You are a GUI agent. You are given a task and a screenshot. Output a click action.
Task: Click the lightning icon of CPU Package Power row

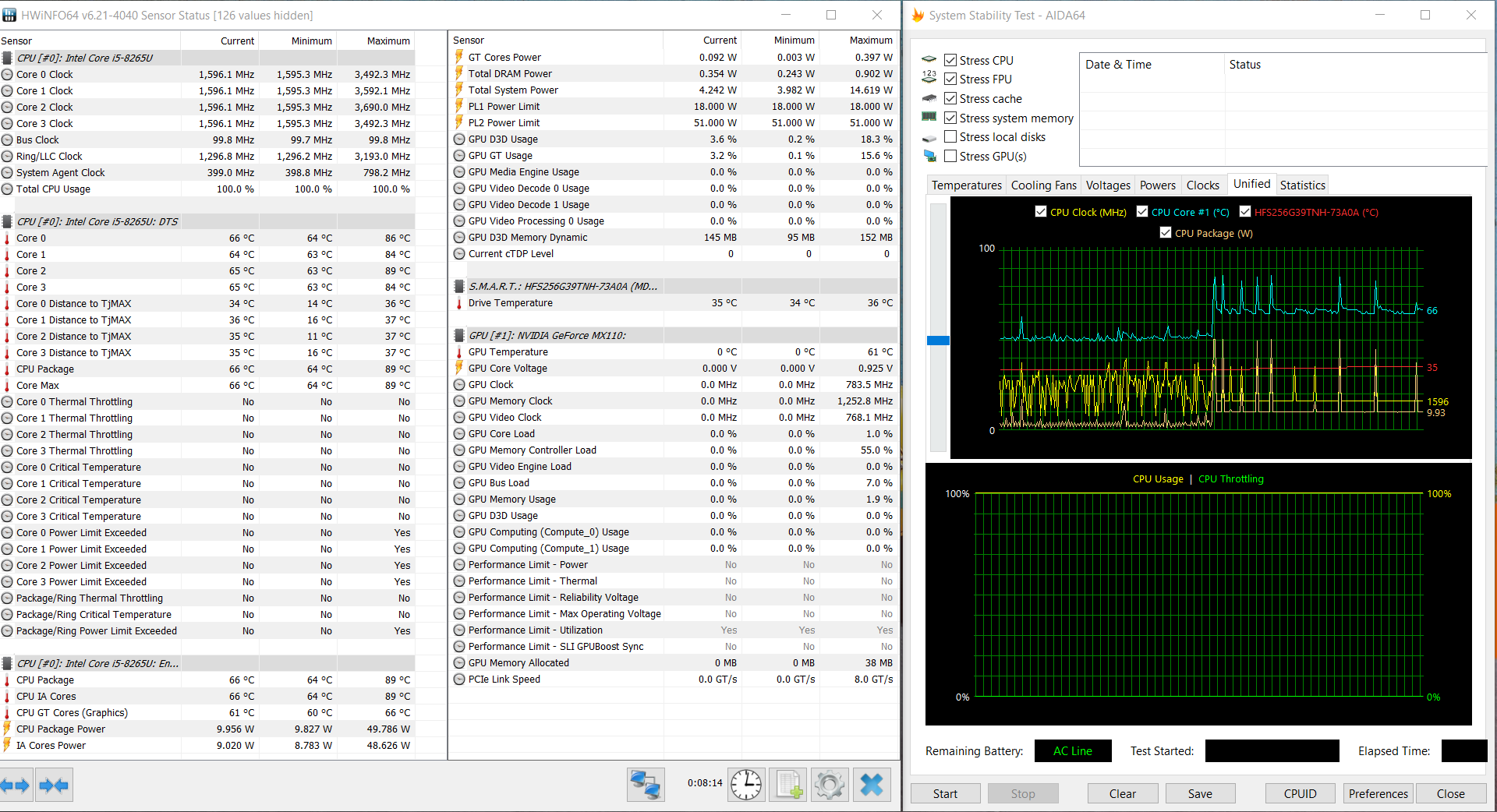coord(7,729)
